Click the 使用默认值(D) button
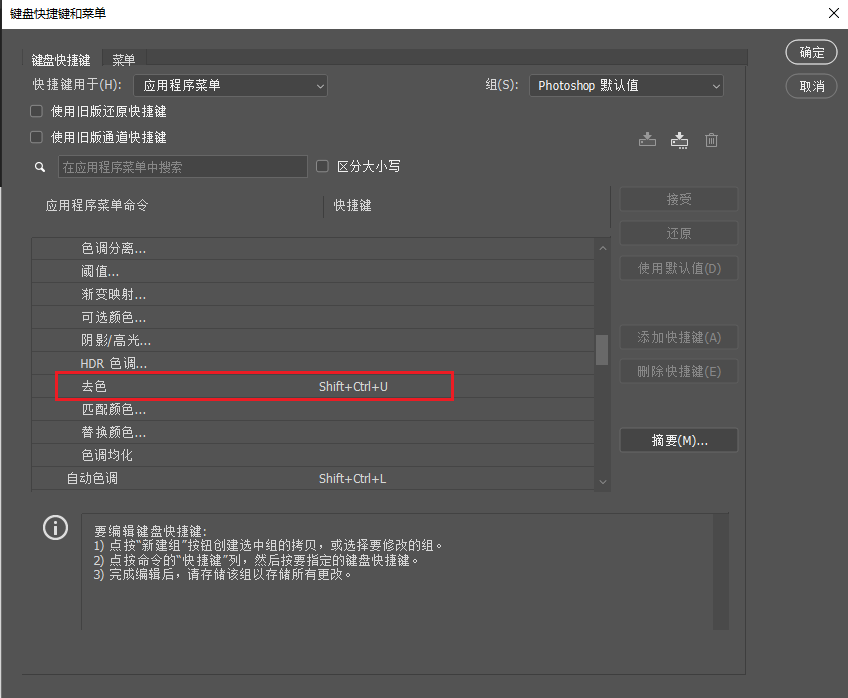Viewport: 848px width, 698px height. click(678, 268)
